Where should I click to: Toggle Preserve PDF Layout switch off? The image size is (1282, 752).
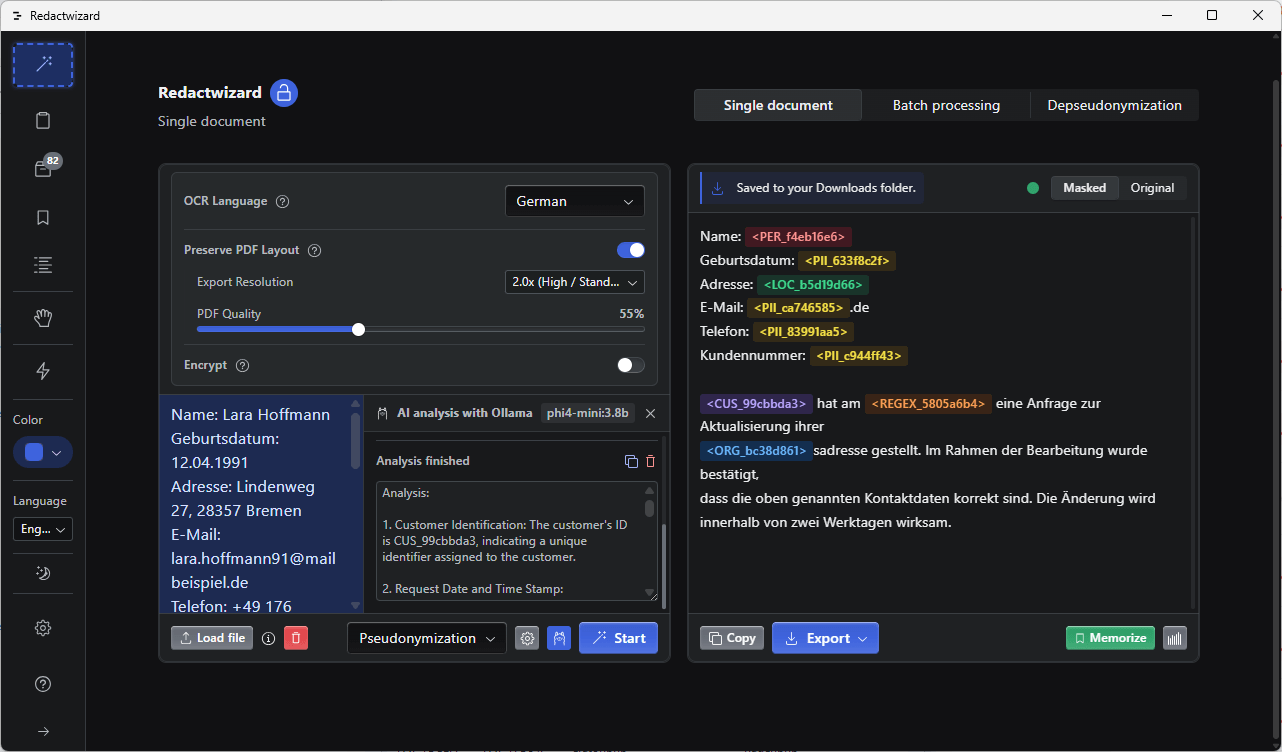pyautogui.click(x=631, y=250)
